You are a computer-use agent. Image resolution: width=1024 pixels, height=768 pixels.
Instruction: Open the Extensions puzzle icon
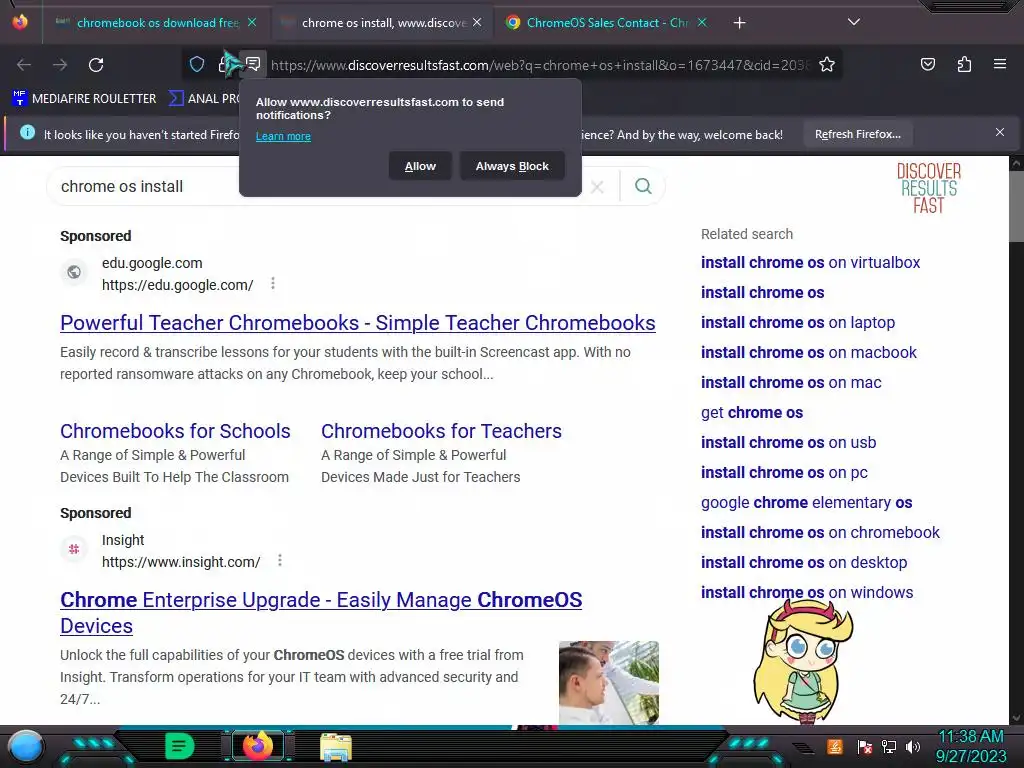pyautogui.click(x=964, y=64)
